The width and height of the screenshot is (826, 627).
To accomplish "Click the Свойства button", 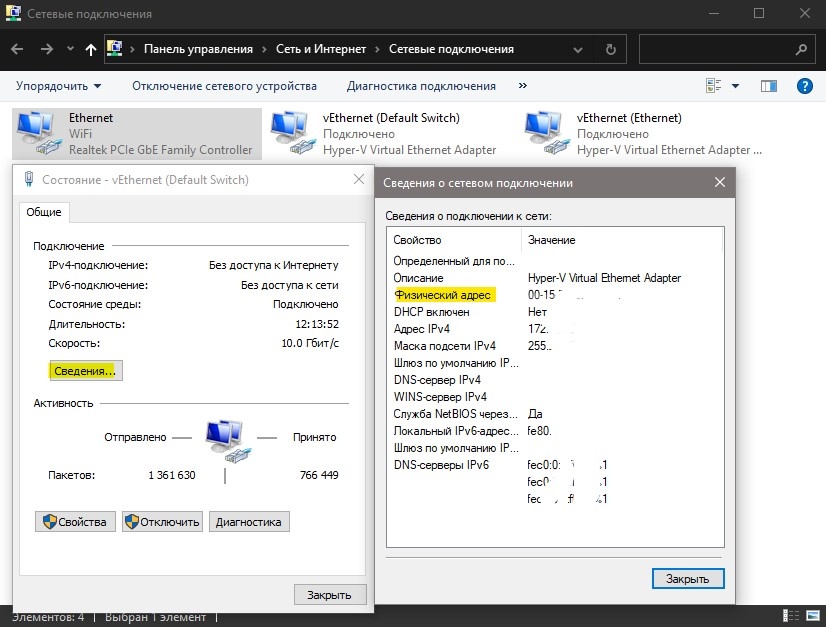I will (x=75, y=522).
